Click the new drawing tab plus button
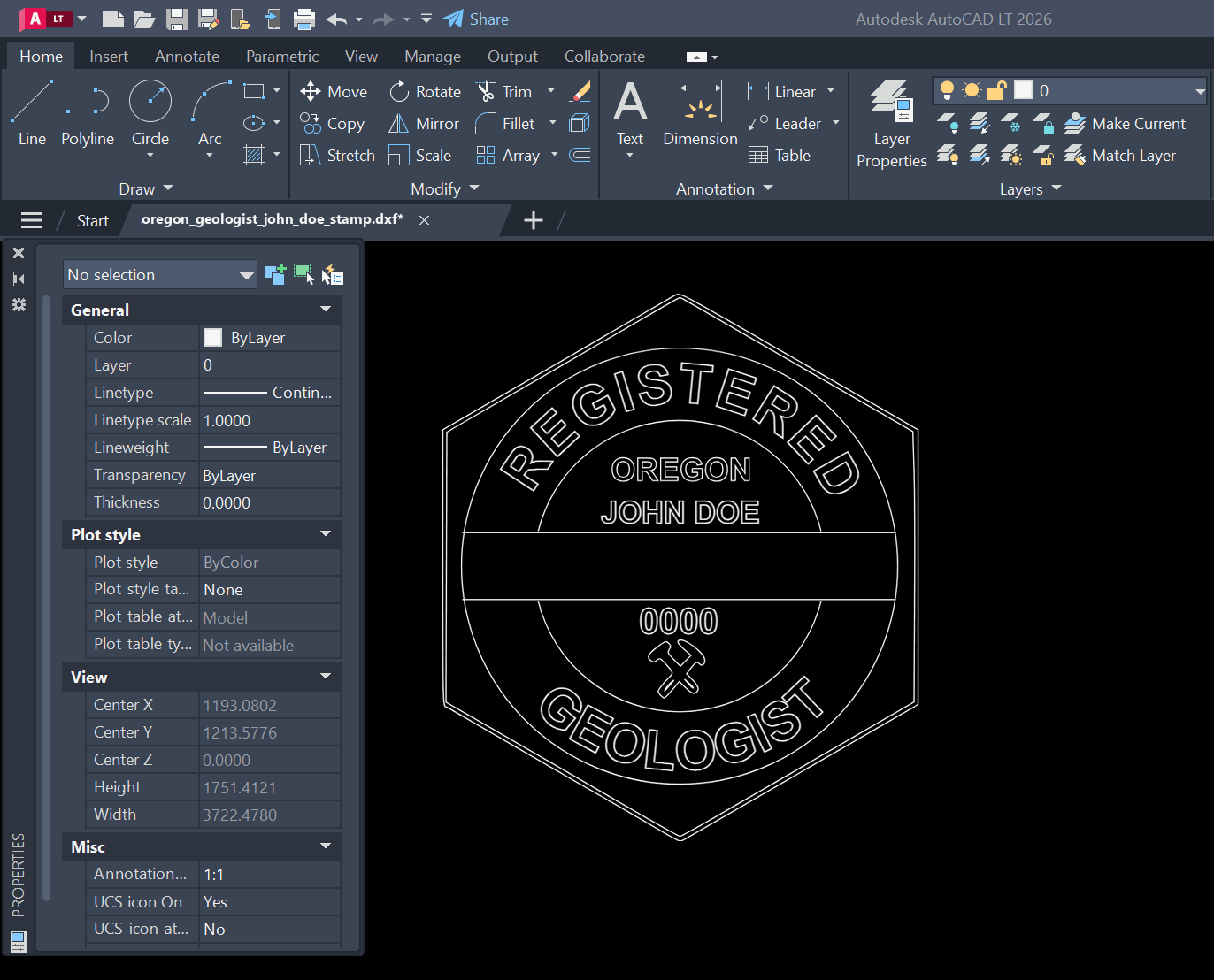1214x980 pixels. (534, 220)
